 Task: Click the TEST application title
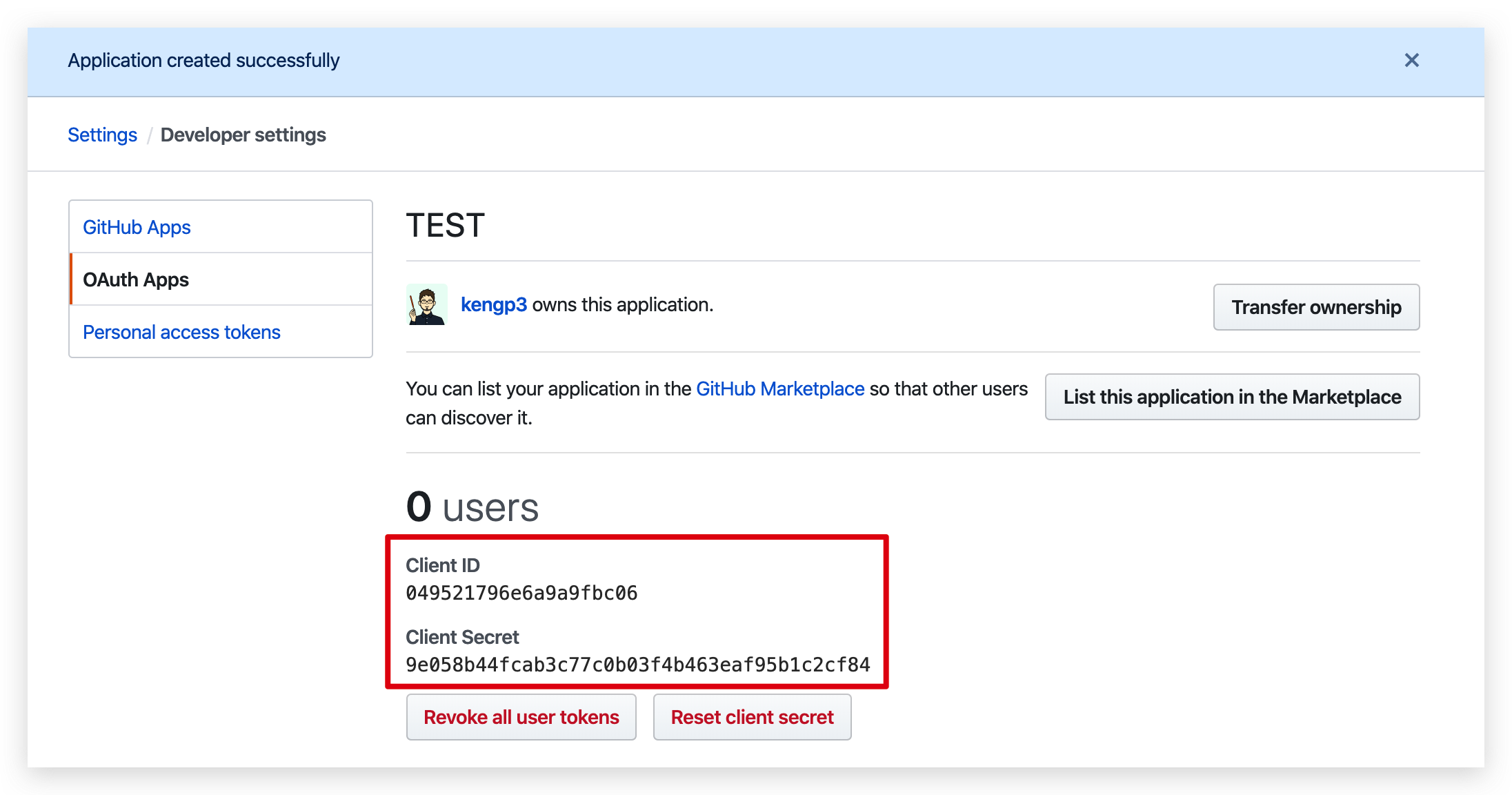click(x=446, y=226)
